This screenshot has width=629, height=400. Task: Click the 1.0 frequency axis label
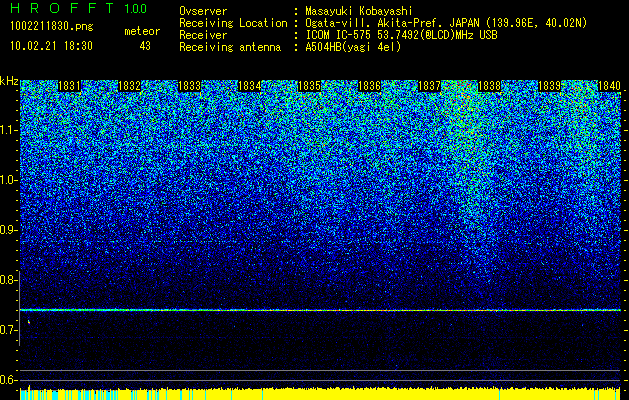[x=8, y=180]
